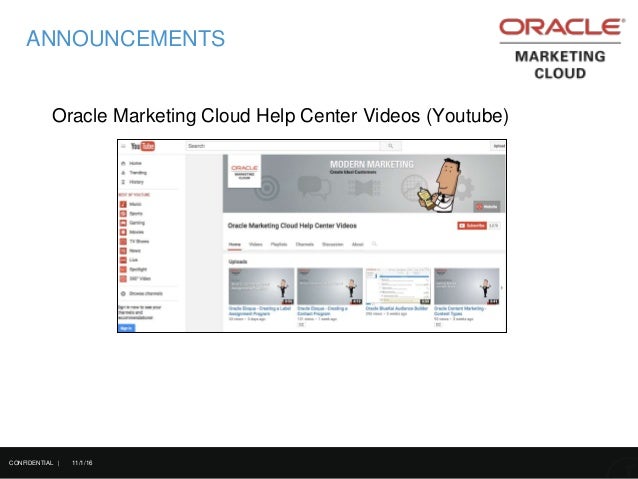Open the Content Marketing Content Types thumbnail

coord(467,286)
